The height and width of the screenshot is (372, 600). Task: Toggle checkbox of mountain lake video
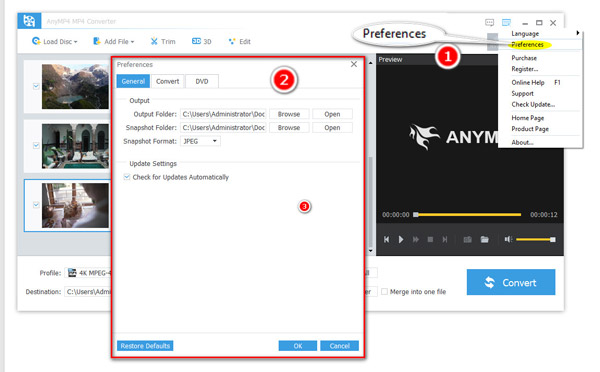(36, 86)
